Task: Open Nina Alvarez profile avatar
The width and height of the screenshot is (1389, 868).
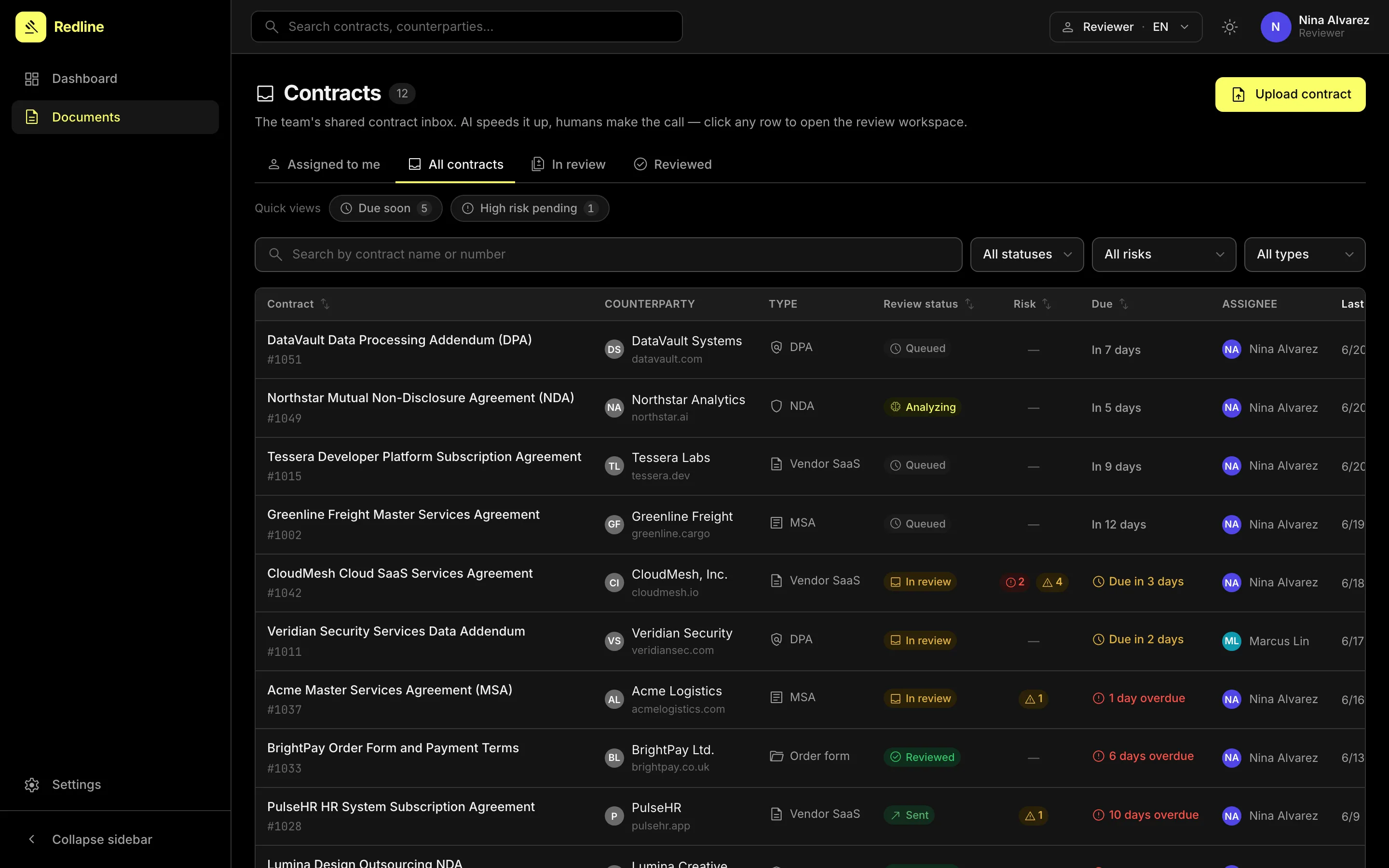Action: tap(1275, 27)
